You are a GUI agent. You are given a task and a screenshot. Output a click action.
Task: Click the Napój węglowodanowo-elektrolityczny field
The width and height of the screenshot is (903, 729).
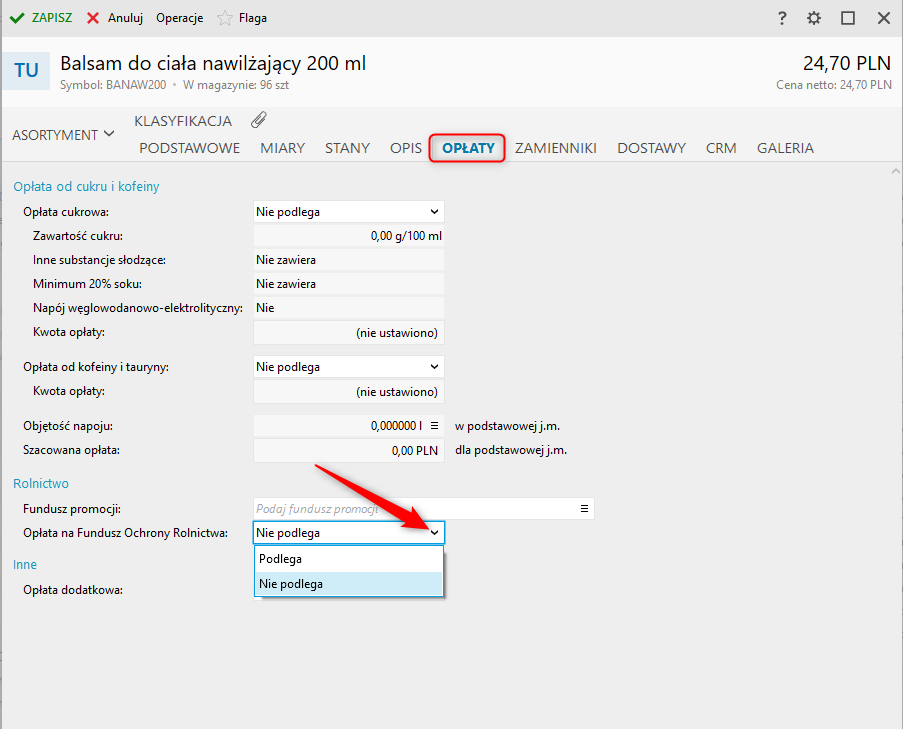tap(348, 308)
